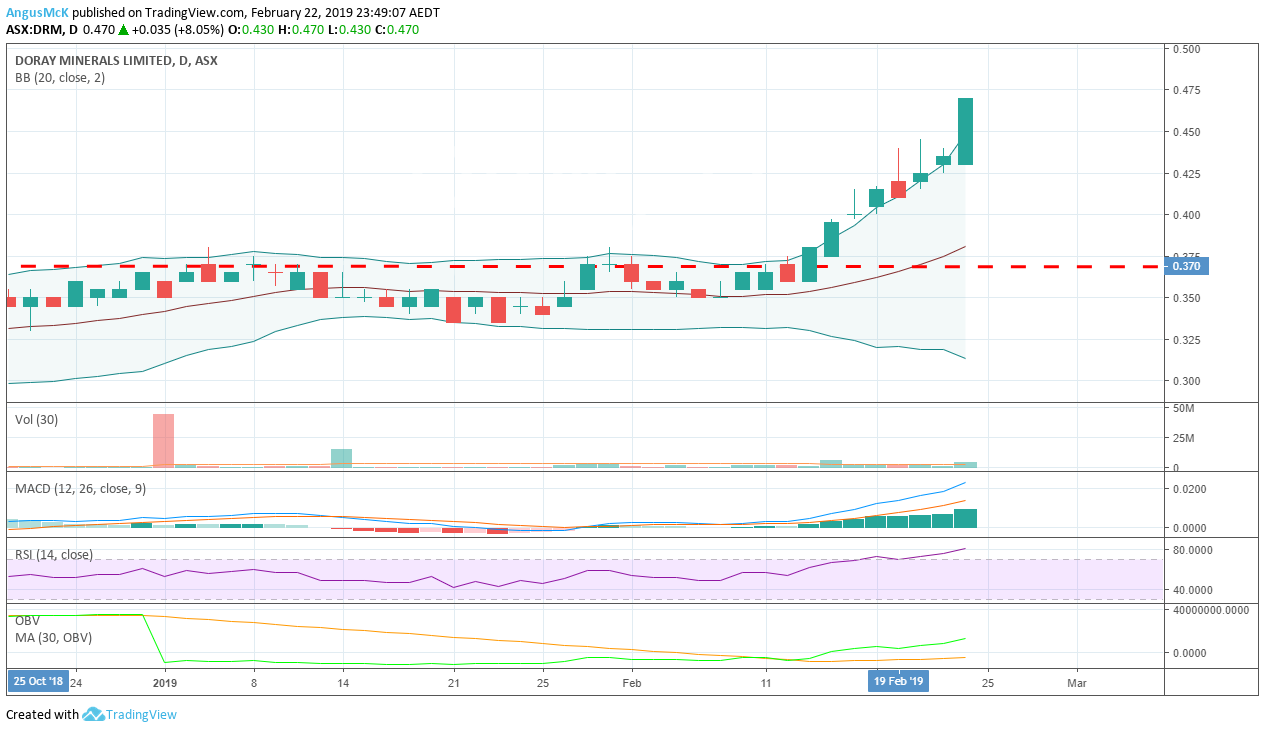Screen dimensions: 1265x732
Task: Click the Feb label on time axis
Action: point(632,683)
